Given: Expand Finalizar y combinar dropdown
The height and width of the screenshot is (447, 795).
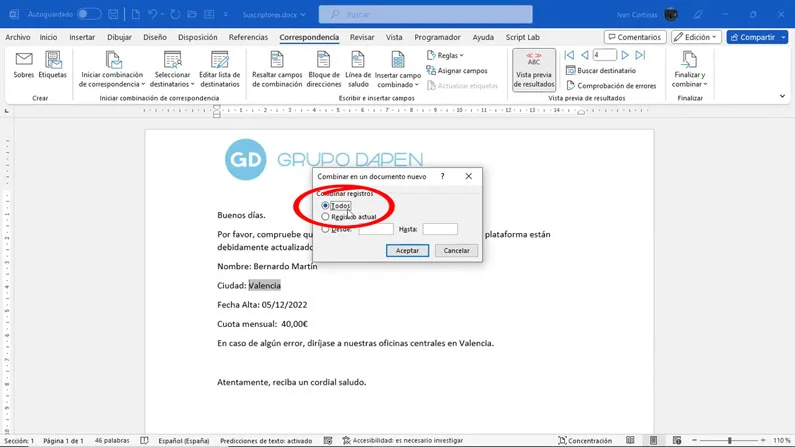Looking at the screenshot, I should pyautogui.click(x=689, y=70).
